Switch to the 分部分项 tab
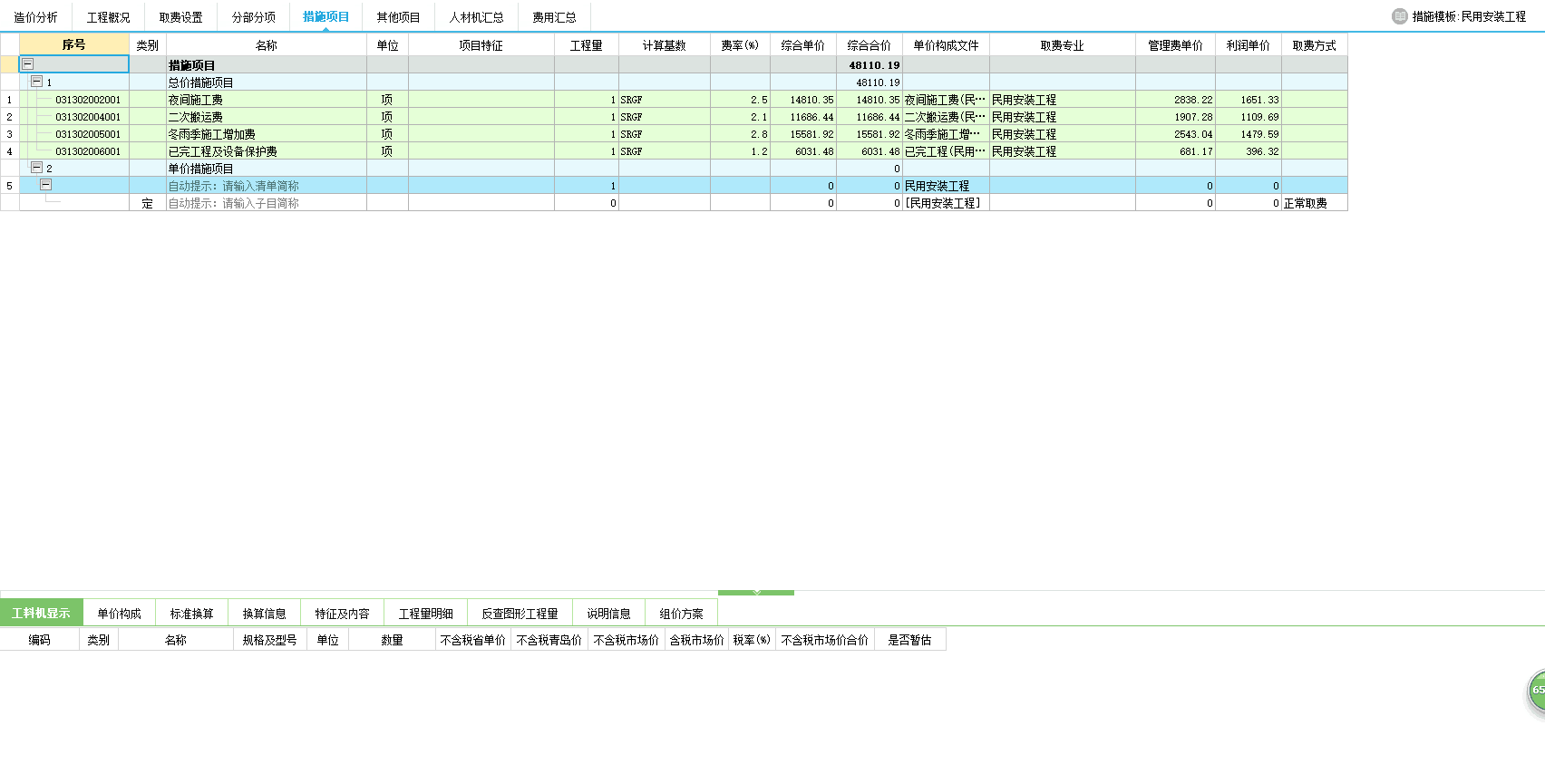Viewport: 1545px width, 784px height. (x=254, y=17)
